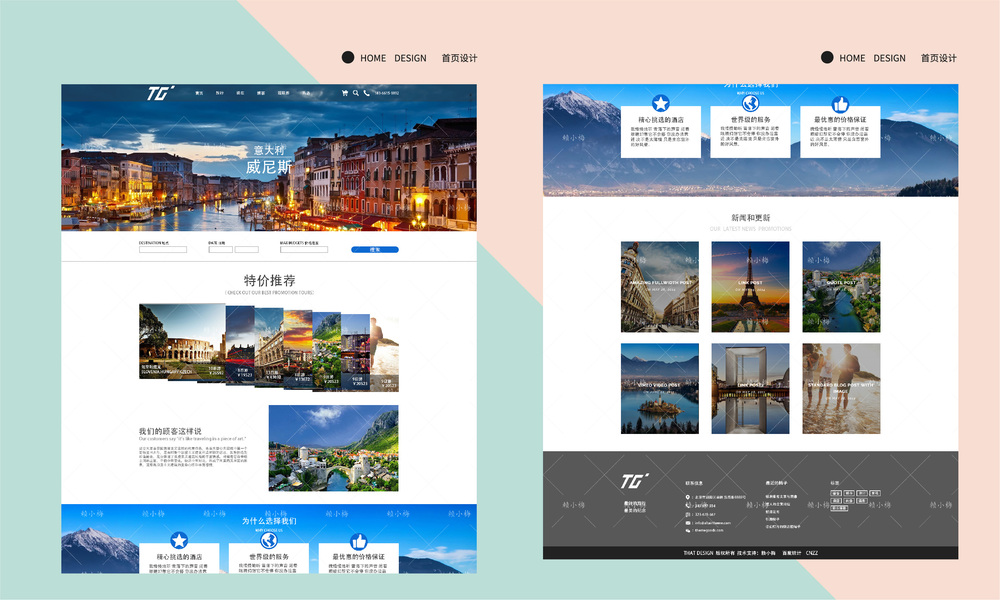Screen dimensions: 1000x600
Task: Click the 最优惠的价格保证 card on left mockup
Action: pos(358,559)
